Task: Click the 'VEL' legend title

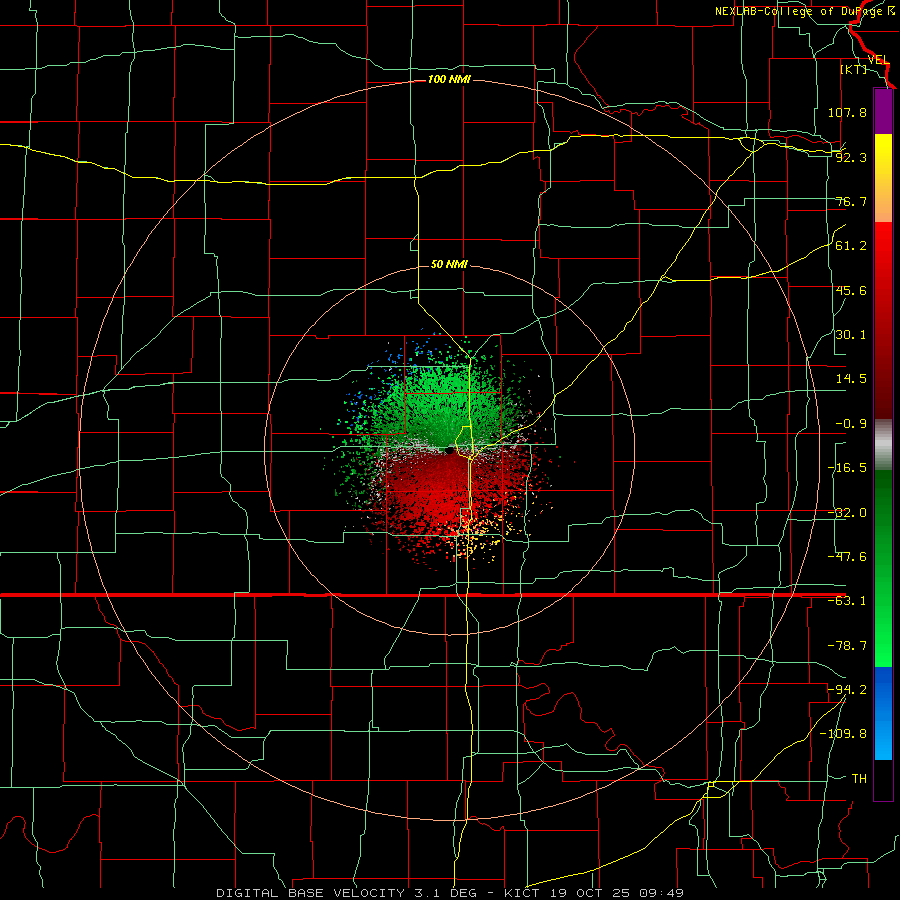Action: [x=878, y=60]
